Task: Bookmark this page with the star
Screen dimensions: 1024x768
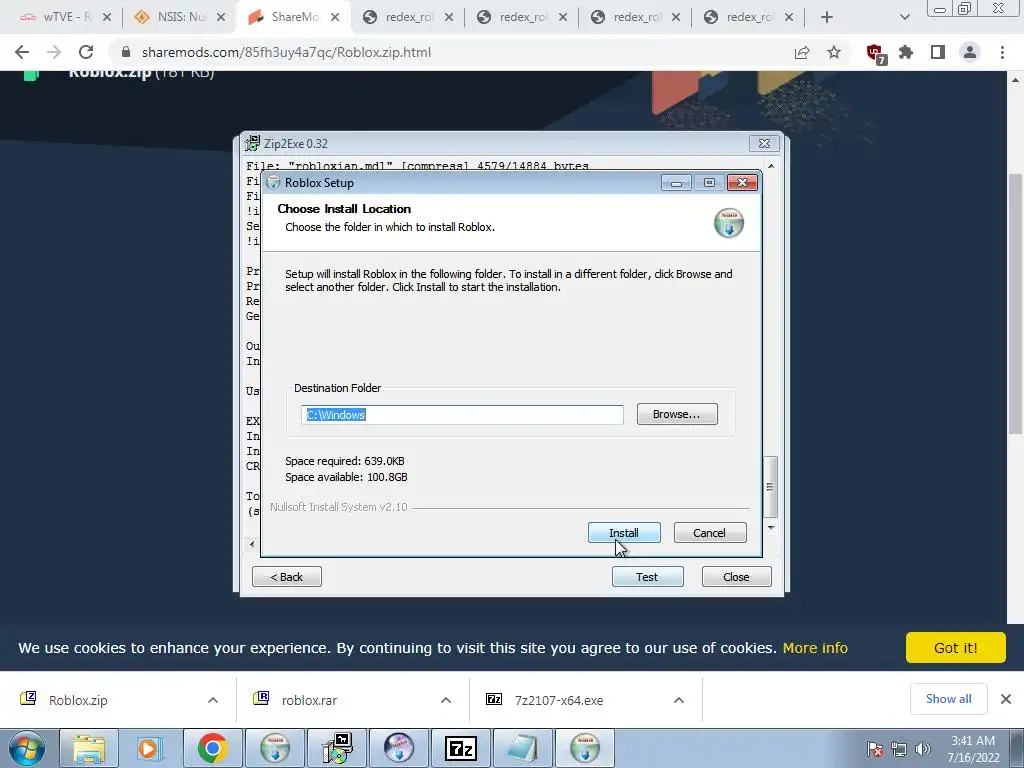Action: 834,52
